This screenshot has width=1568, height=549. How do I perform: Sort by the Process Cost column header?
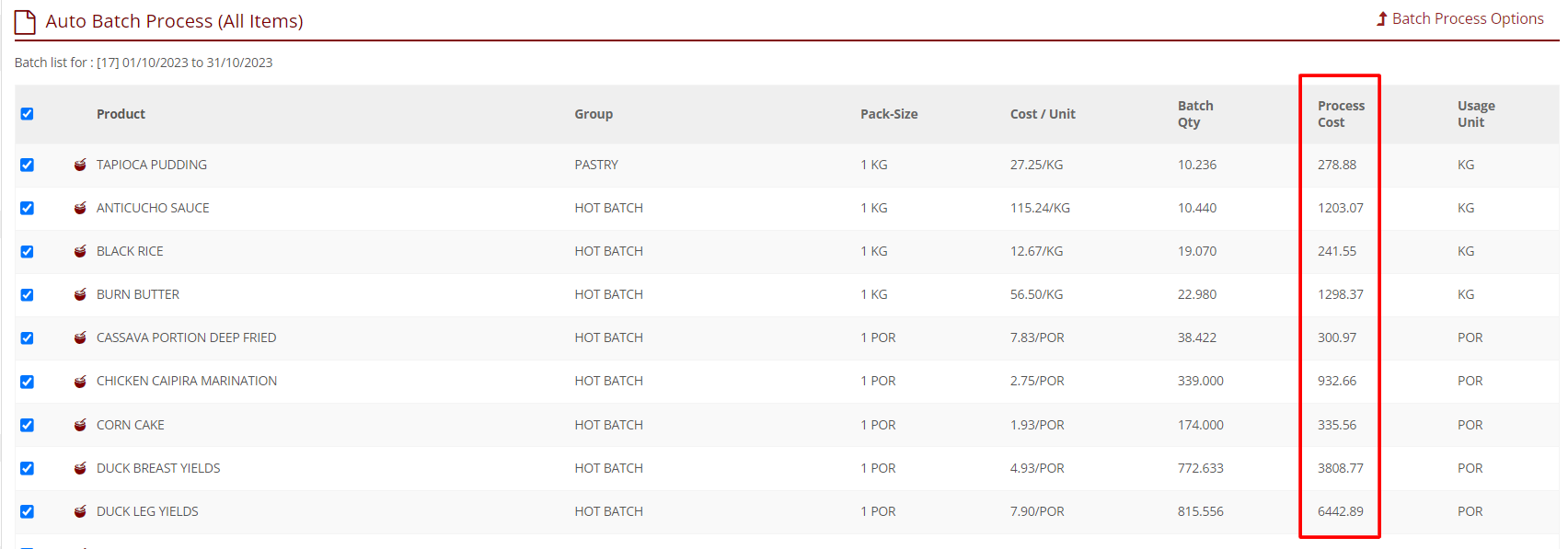tap(1341, 114)
